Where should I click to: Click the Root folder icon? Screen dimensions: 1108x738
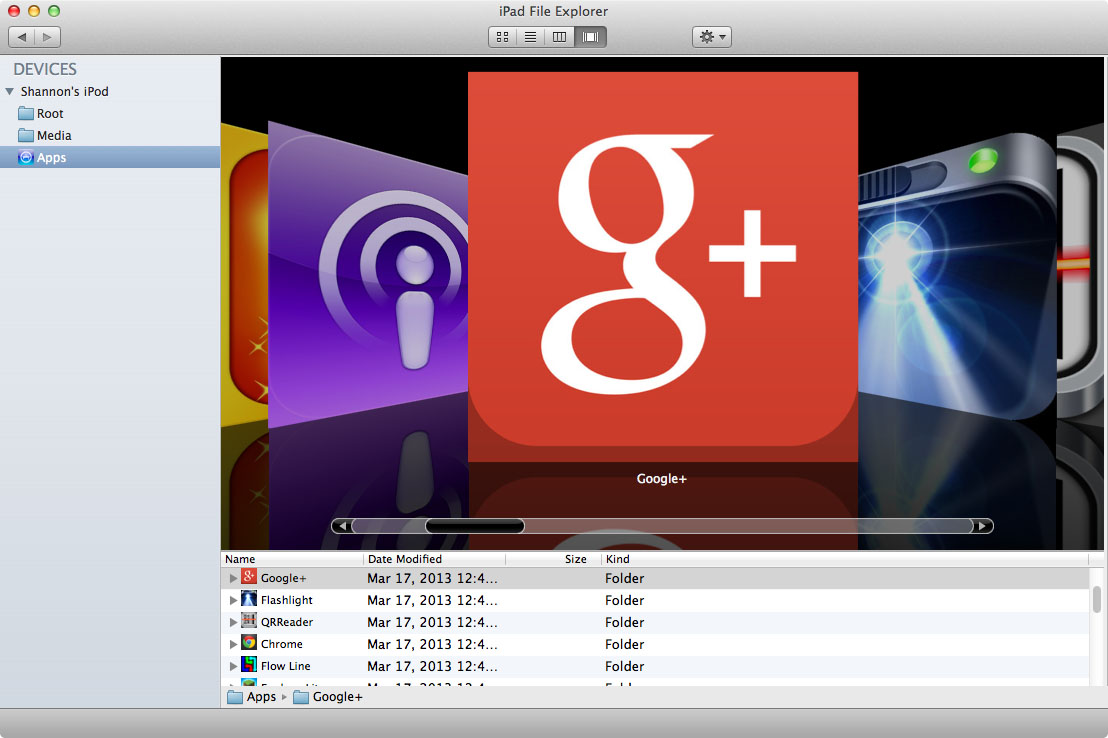26,113
